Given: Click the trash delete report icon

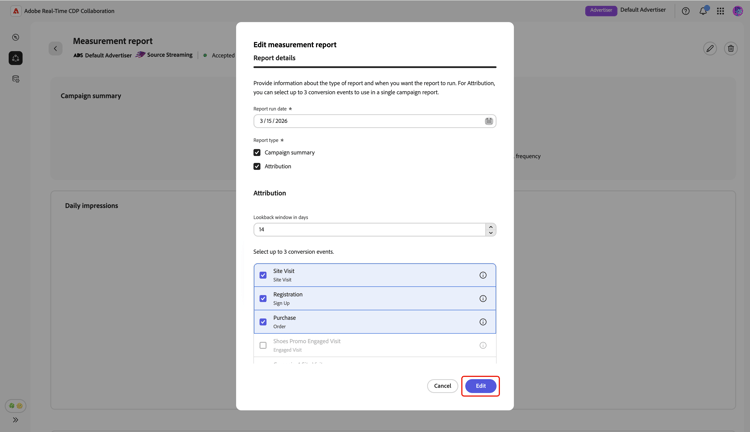Looking at the screenshot, I should point(731,48).
